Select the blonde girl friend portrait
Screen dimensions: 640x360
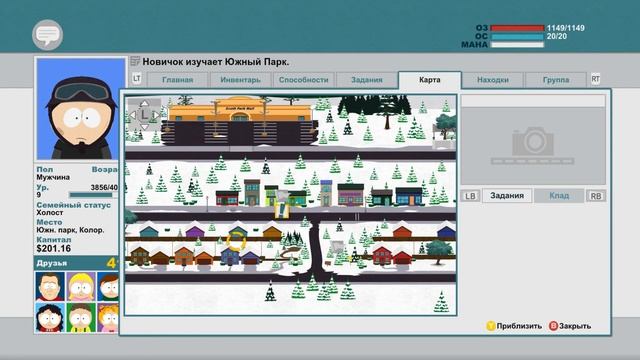[x=81, y=287]
